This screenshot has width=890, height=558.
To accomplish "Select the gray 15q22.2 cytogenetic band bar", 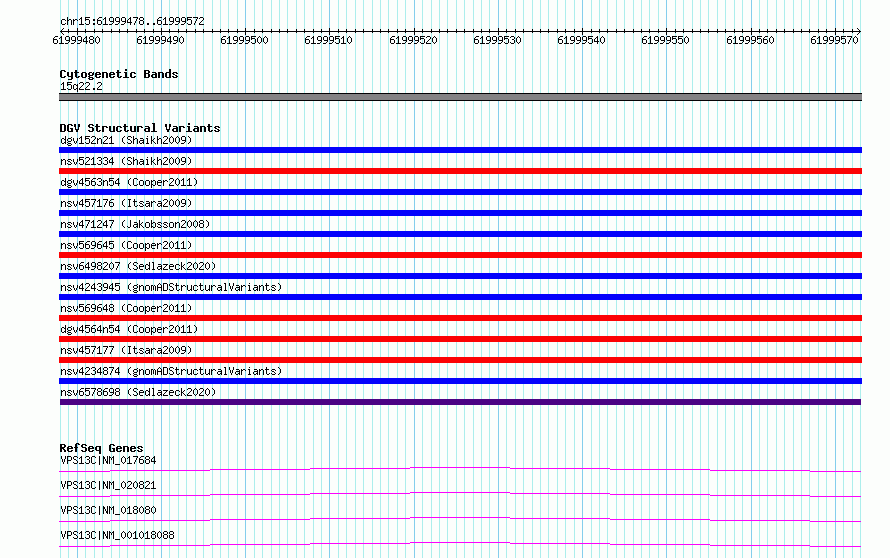I will [x=460, y=97].
